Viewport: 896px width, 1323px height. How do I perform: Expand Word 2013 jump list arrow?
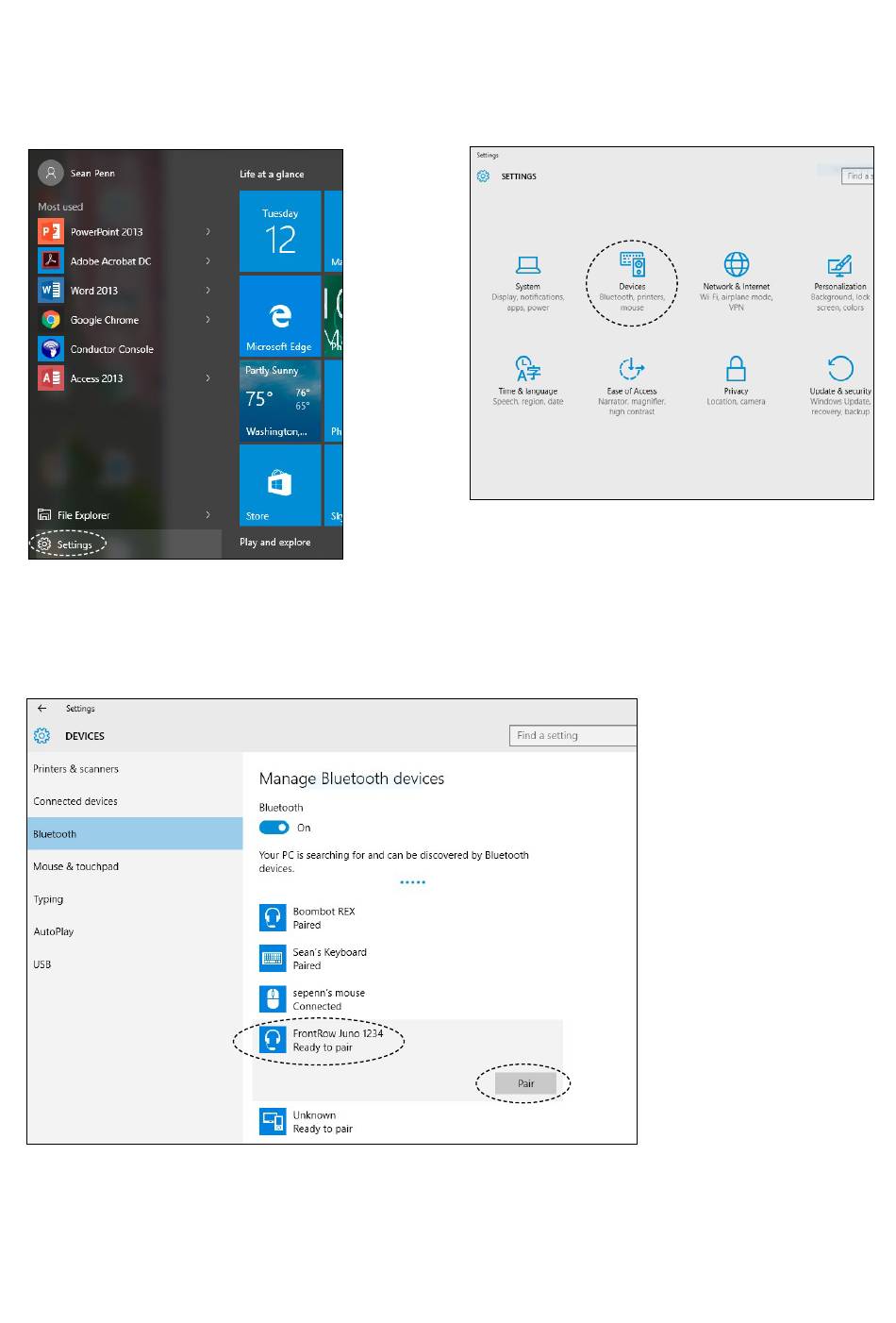[207, 290]
